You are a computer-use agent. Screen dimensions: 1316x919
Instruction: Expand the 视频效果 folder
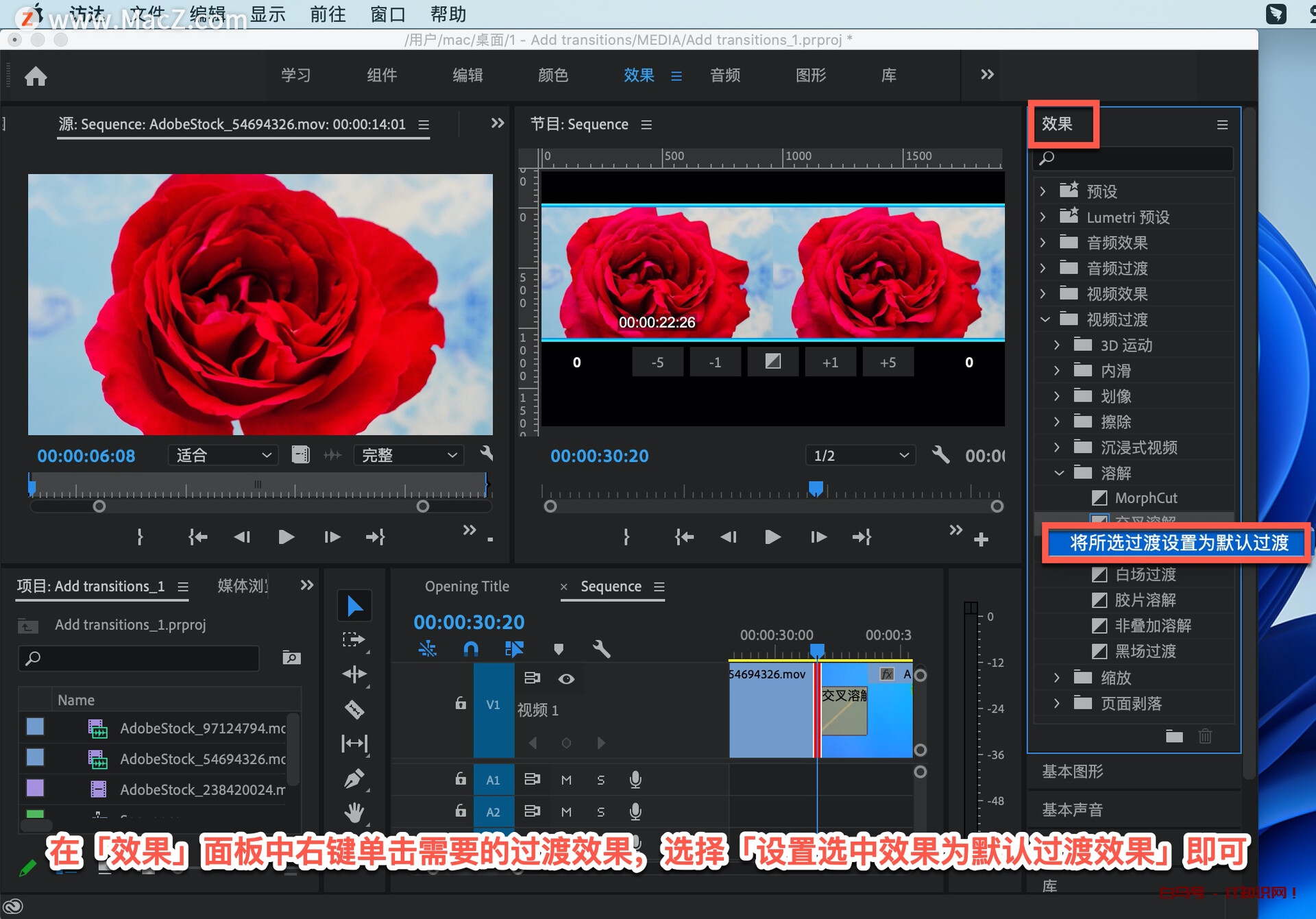(1043, 294)
